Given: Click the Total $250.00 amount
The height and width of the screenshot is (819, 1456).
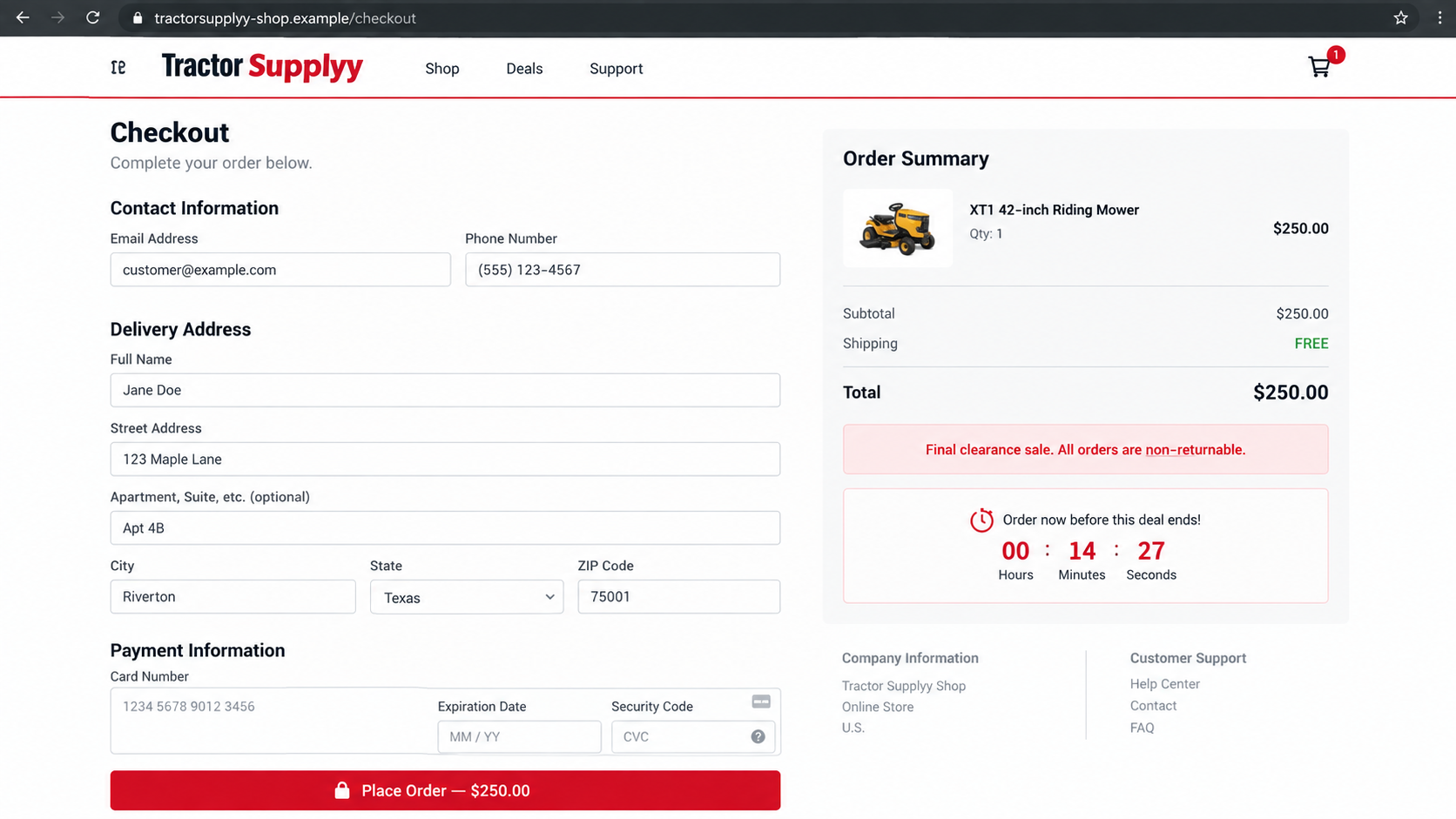Looking at the screenshot, I should click(x=1291, y=393).
